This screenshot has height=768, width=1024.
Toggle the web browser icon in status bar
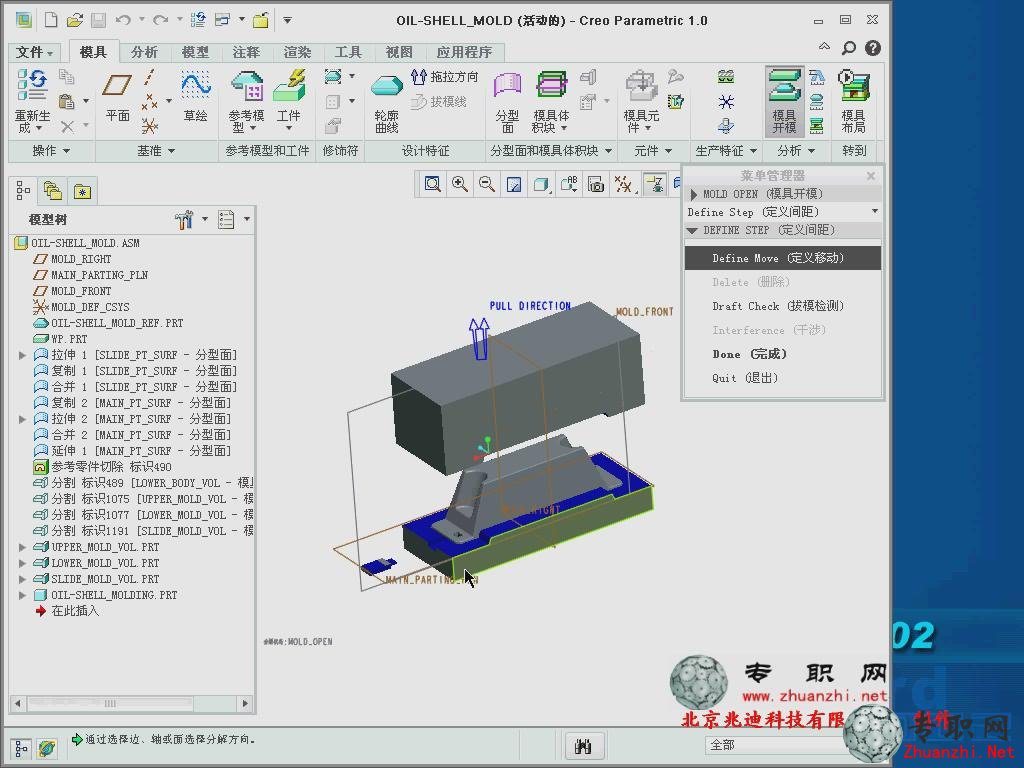click(x=46, y=748)
